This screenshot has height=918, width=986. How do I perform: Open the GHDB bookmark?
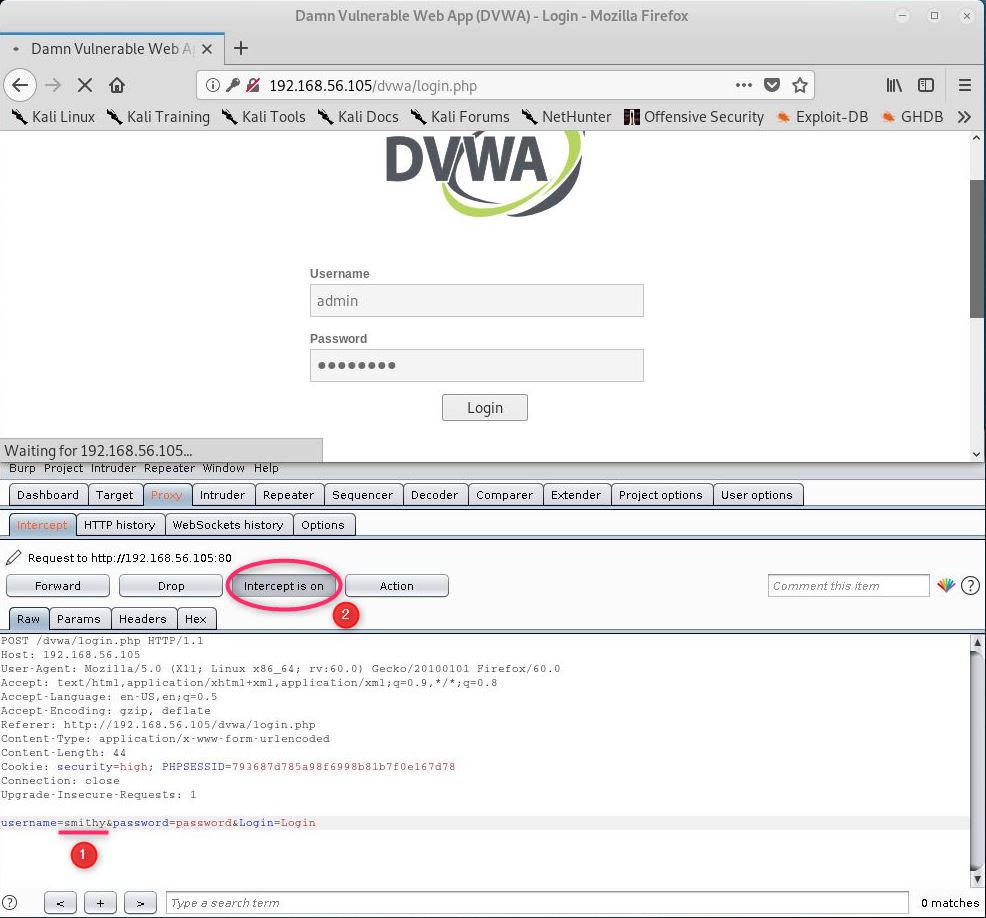912,117
